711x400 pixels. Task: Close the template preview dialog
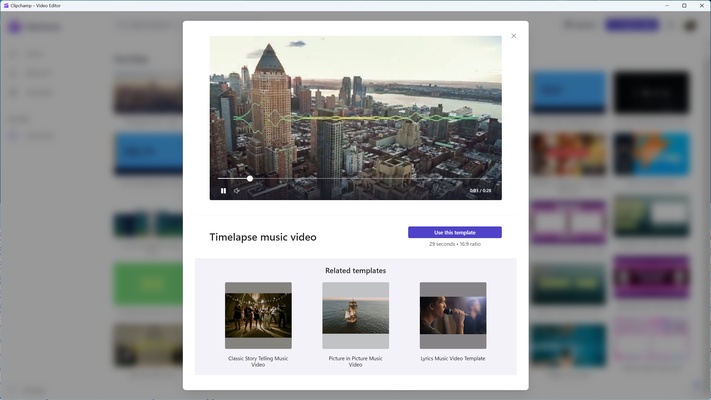coord(513,36)
